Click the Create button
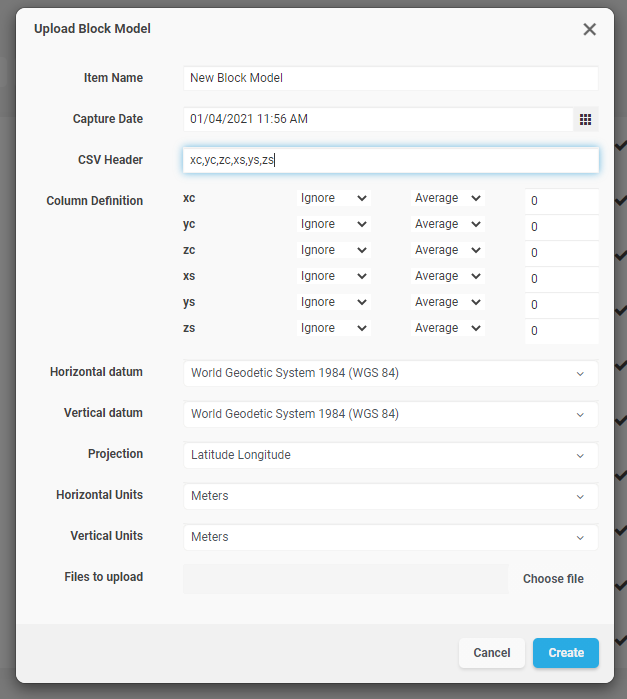Image resolution: width=627 pixels, height=699 pixels. (565, 653)
